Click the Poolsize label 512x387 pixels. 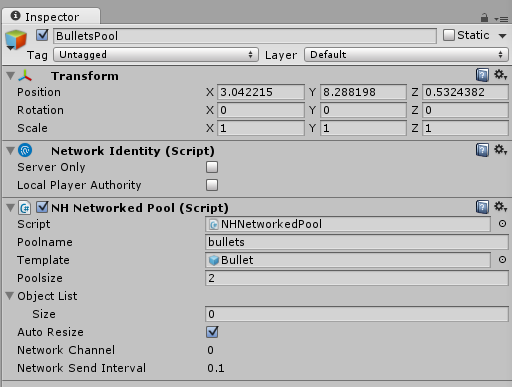click(40, 278)
